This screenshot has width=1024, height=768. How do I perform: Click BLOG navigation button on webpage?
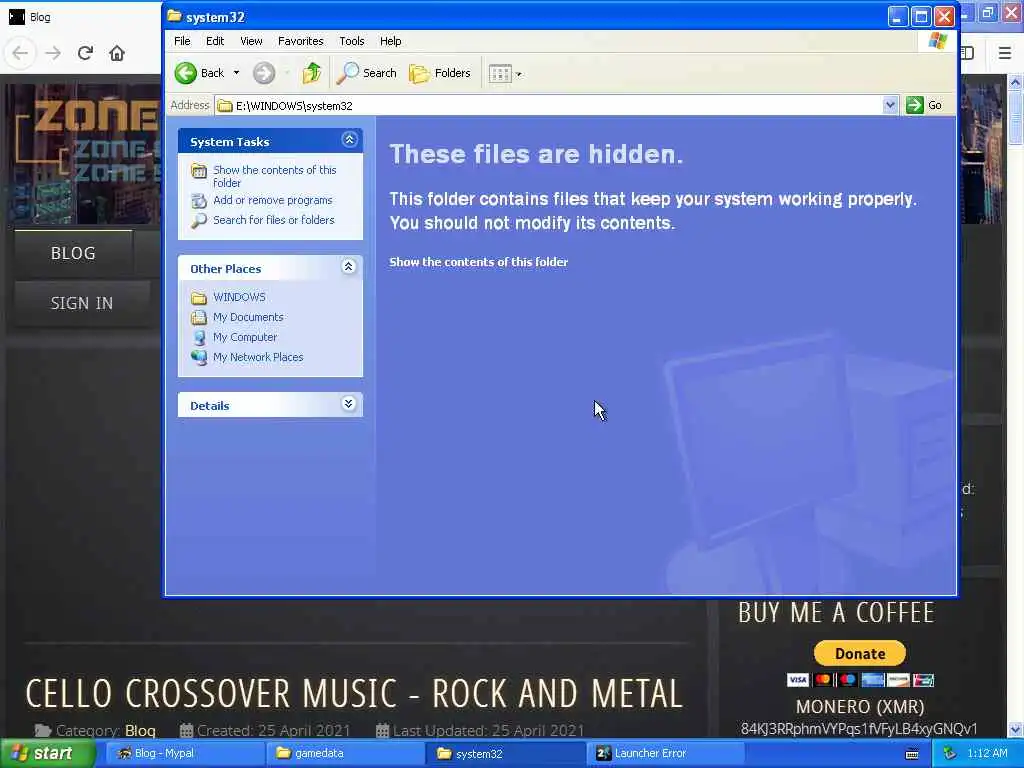73,253
